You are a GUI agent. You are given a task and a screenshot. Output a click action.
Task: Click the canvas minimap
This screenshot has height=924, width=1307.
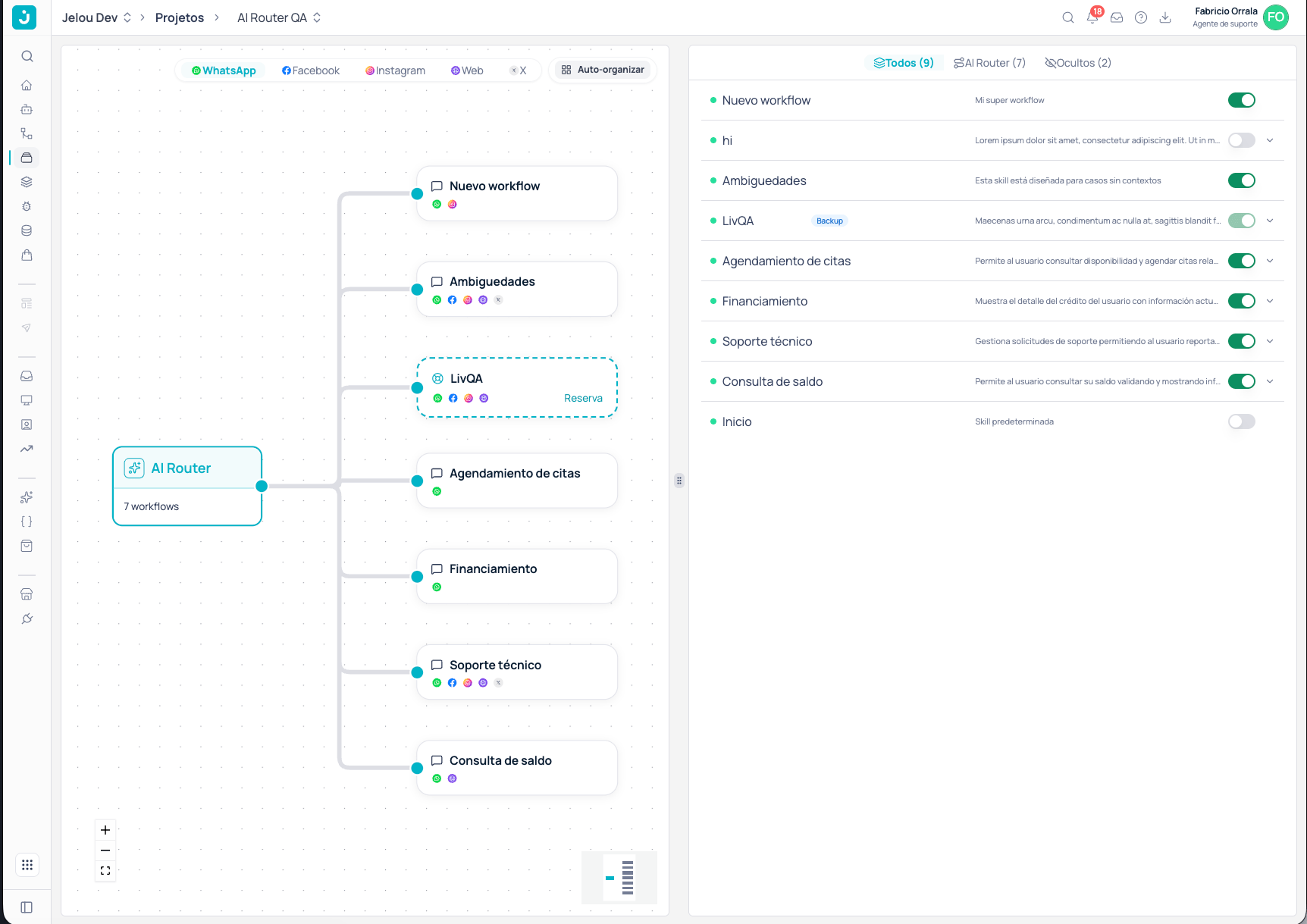point(619,878)
